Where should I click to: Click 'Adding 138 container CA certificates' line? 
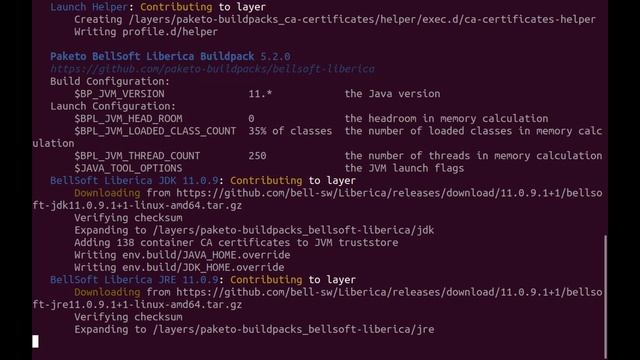coord(236,242)
